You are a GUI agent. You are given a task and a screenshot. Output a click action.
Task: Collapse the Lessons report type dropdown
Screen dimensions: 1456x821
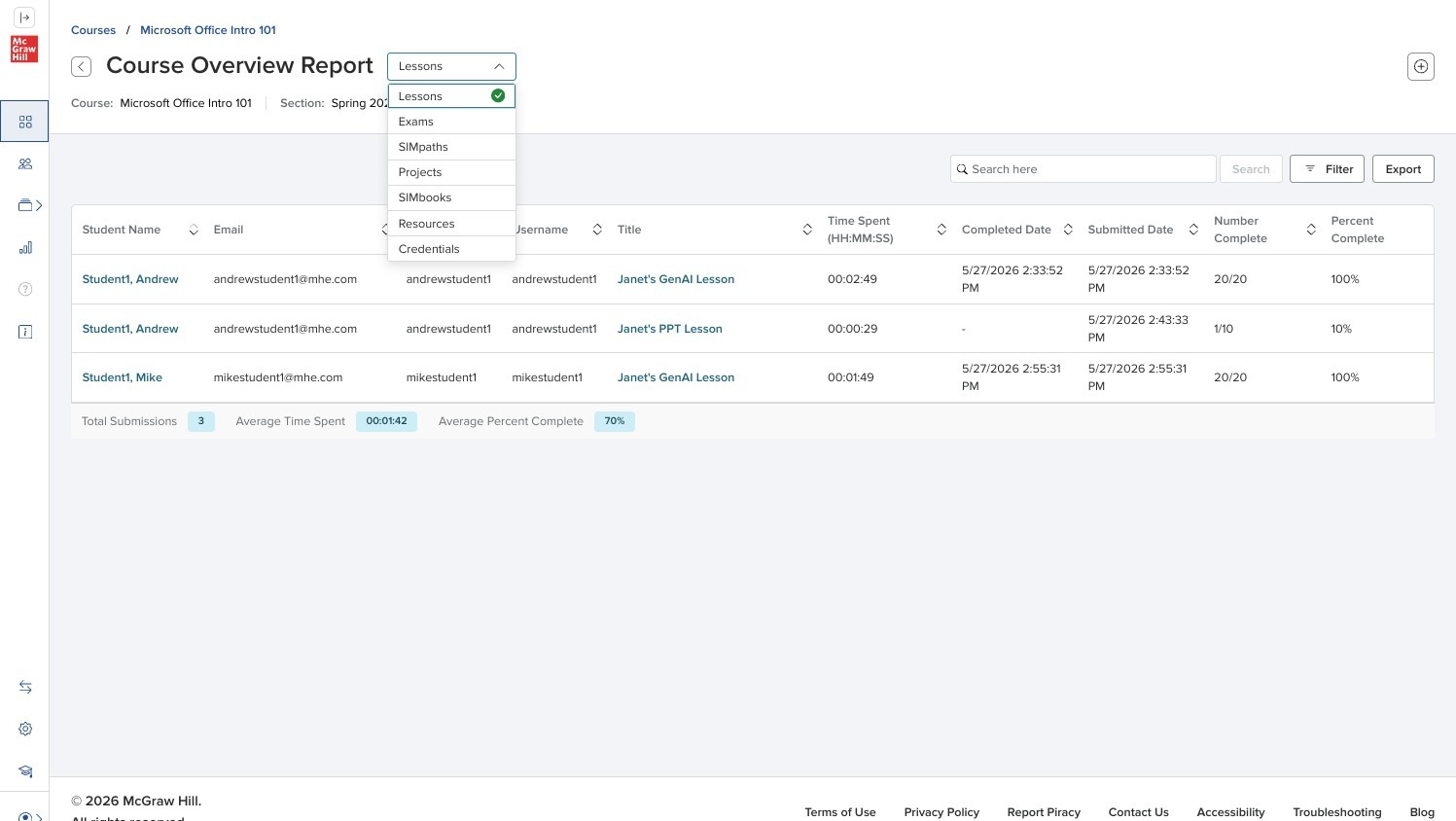[451, 66]
